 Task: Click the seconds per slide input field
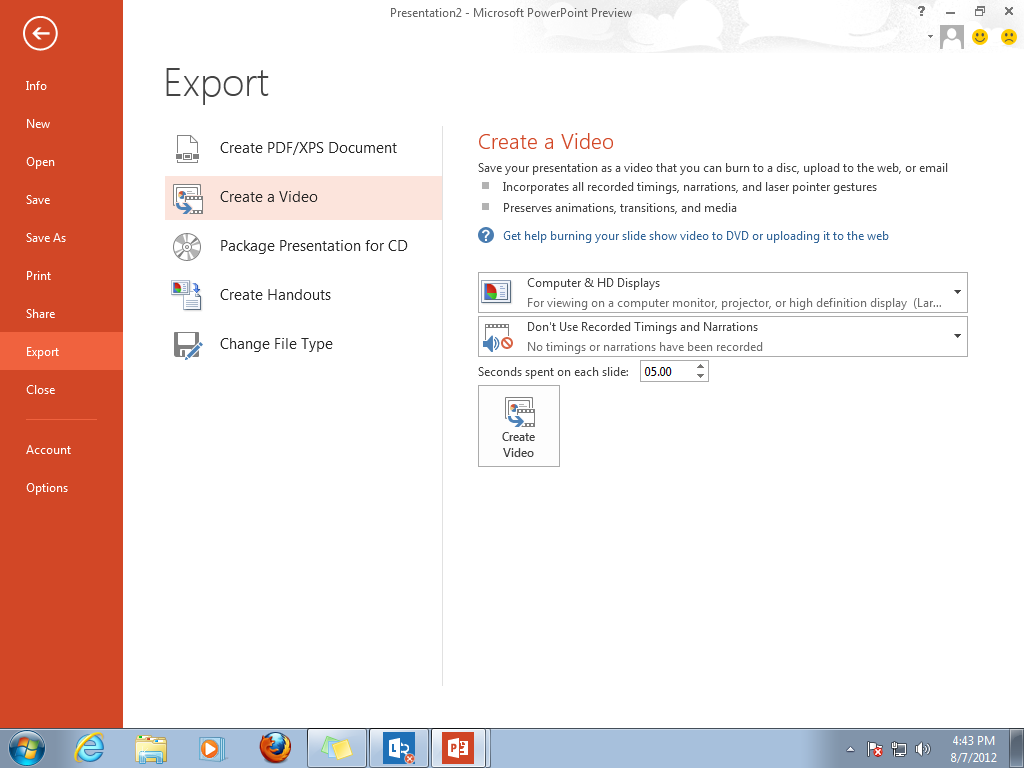pyautogui.click(x=666, y=372)
